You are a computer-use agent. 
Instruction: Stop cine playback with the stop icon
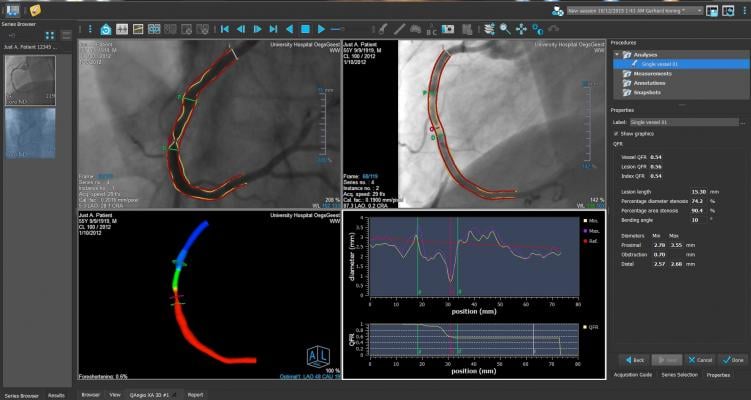click(306, 30)
